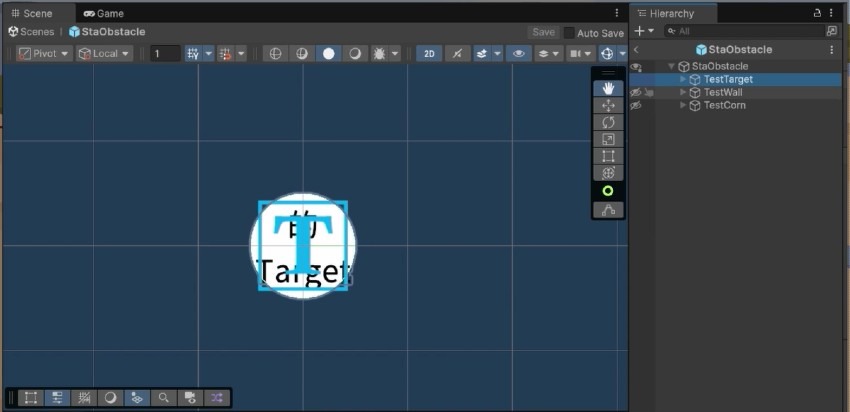Toggle visibility of TestCorn in hierarchy
Image resolution: width=850 pixels, height=412 pixels.
(x=636, y=105)
